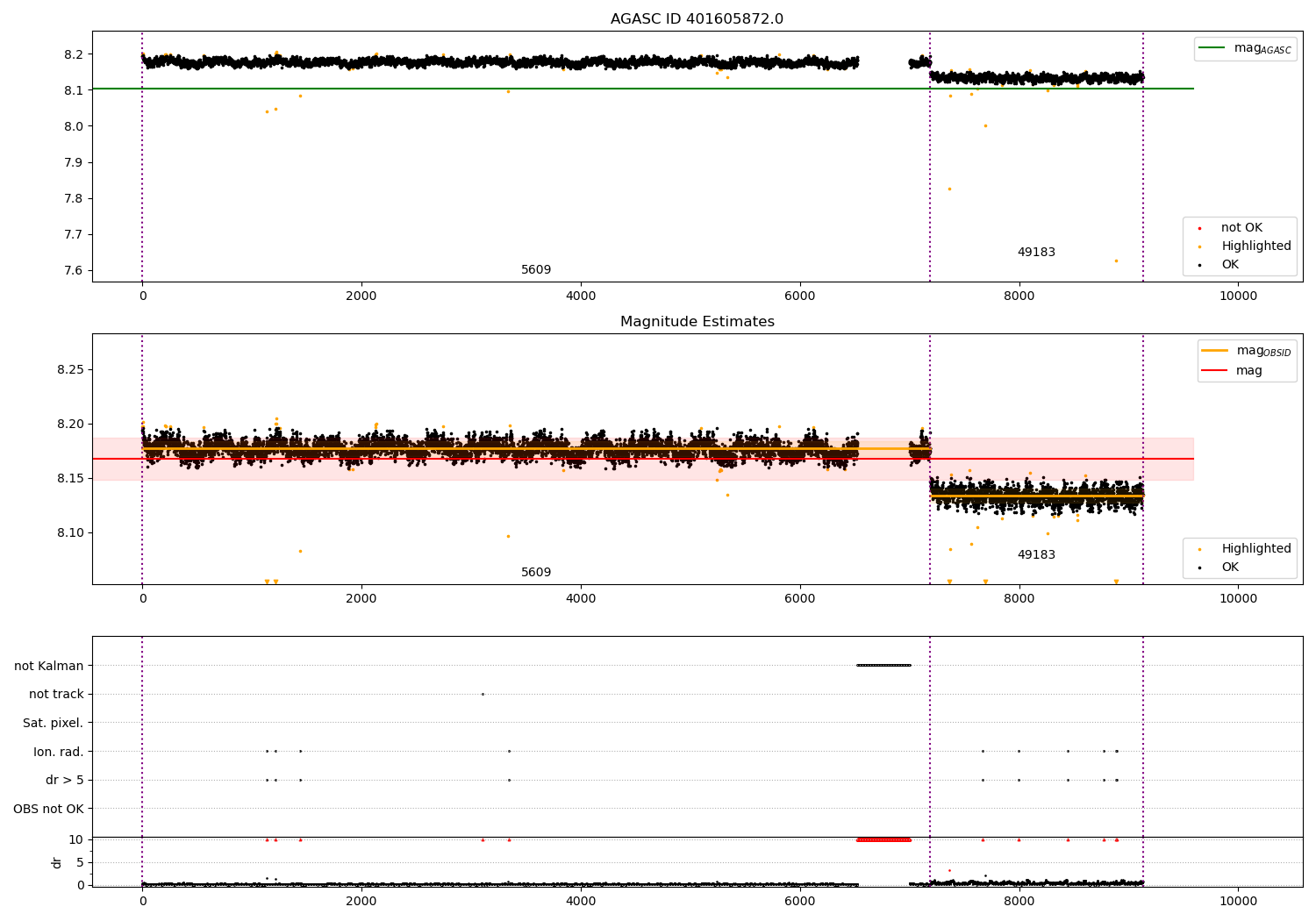The height and width of the screenshot is (921, 1316).
Task: Click the orange mag OBSID line in the data gap
Action: coord(883,448)
